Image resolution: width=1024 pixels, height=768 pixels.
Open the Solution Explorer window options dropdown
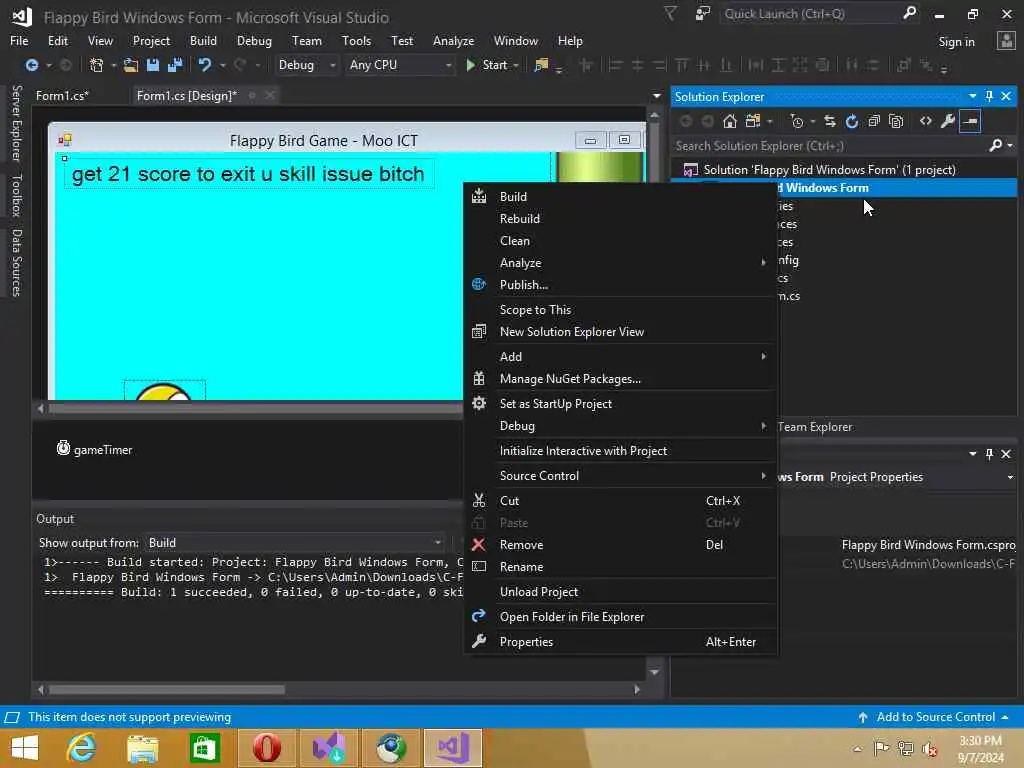972,96
